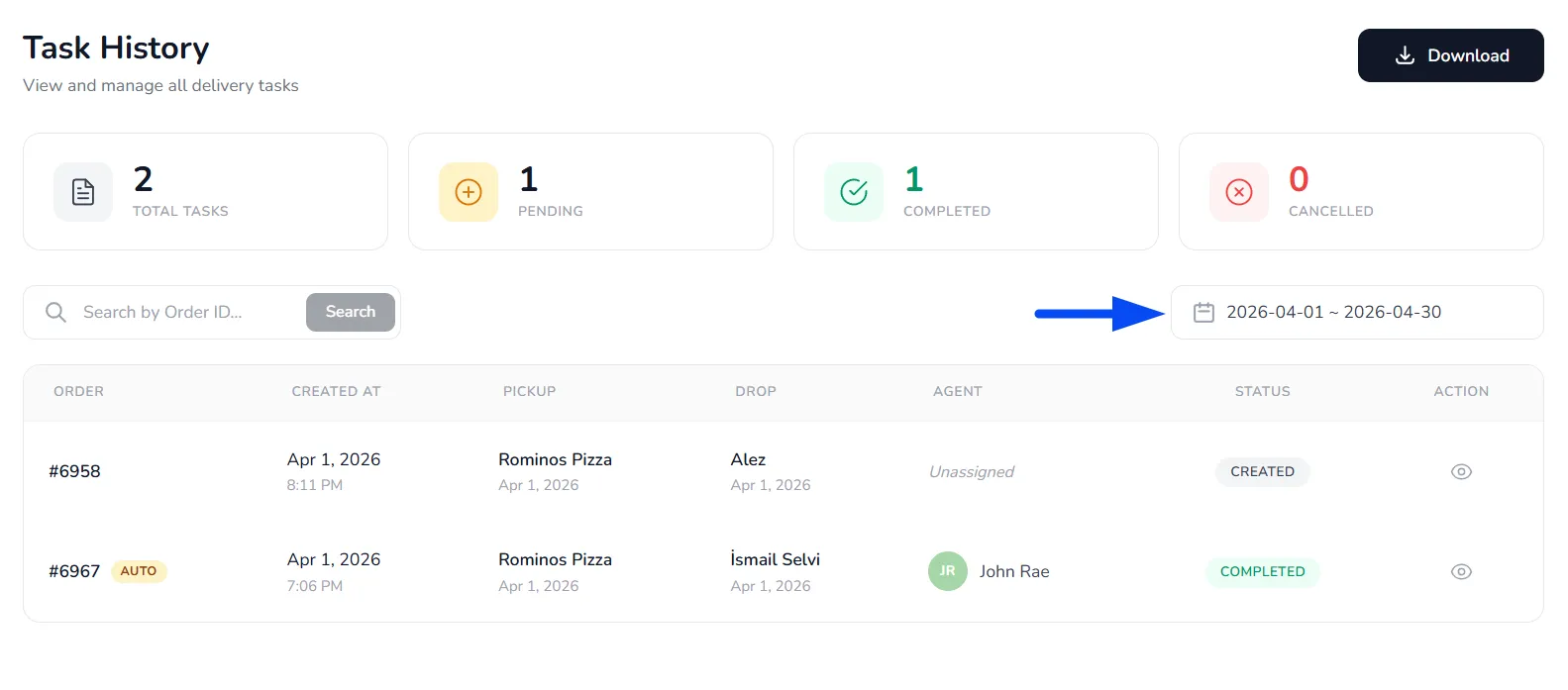Download the task history
The image size is (1568, 690).
pyautogui.click(x=1450, y=55)
